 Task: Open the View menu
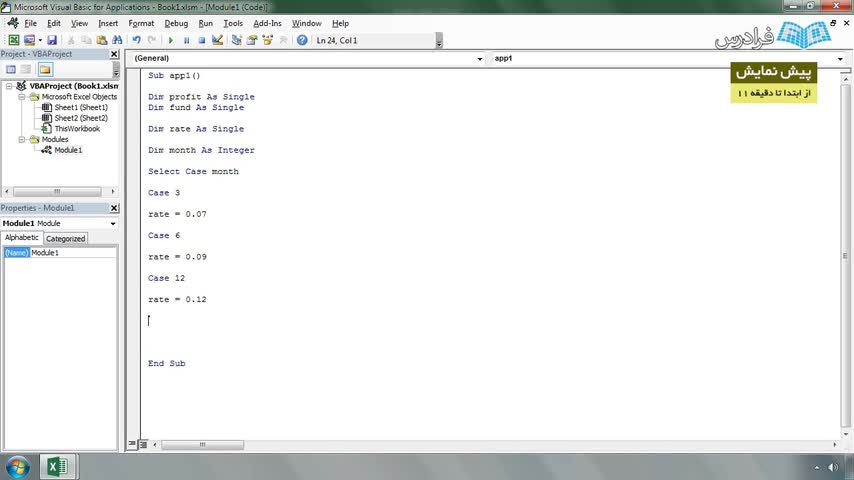[x=80, y=23]
